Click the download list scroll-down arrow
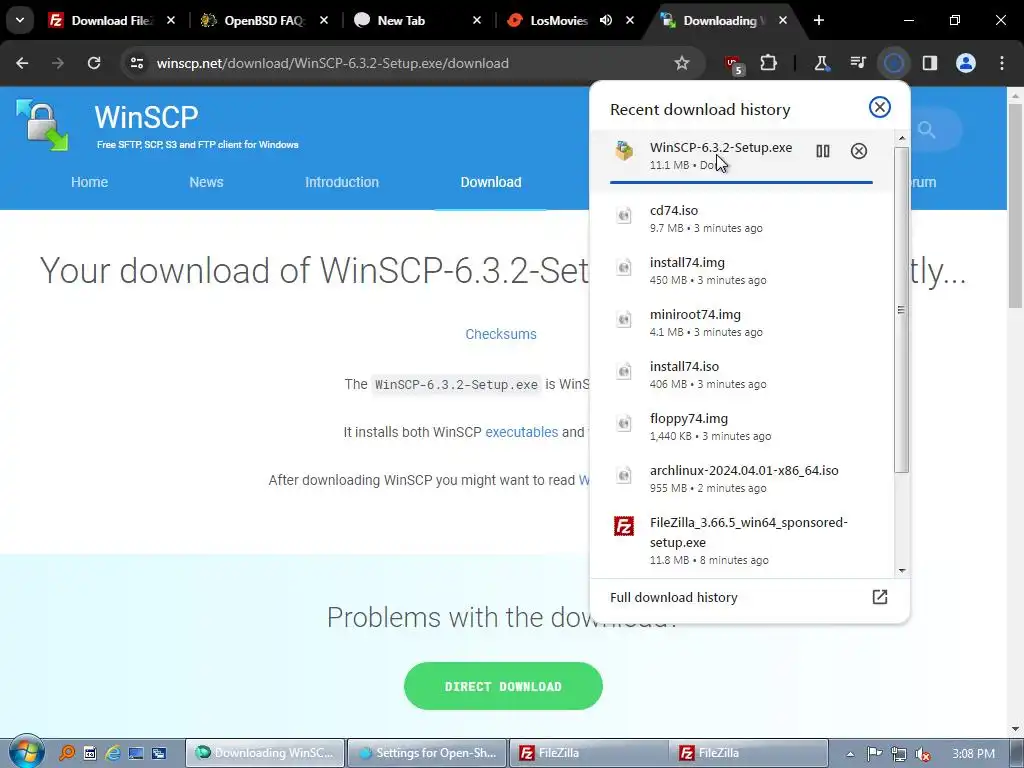The height and width of the screenshot is (768, 1024). (902, 570)
